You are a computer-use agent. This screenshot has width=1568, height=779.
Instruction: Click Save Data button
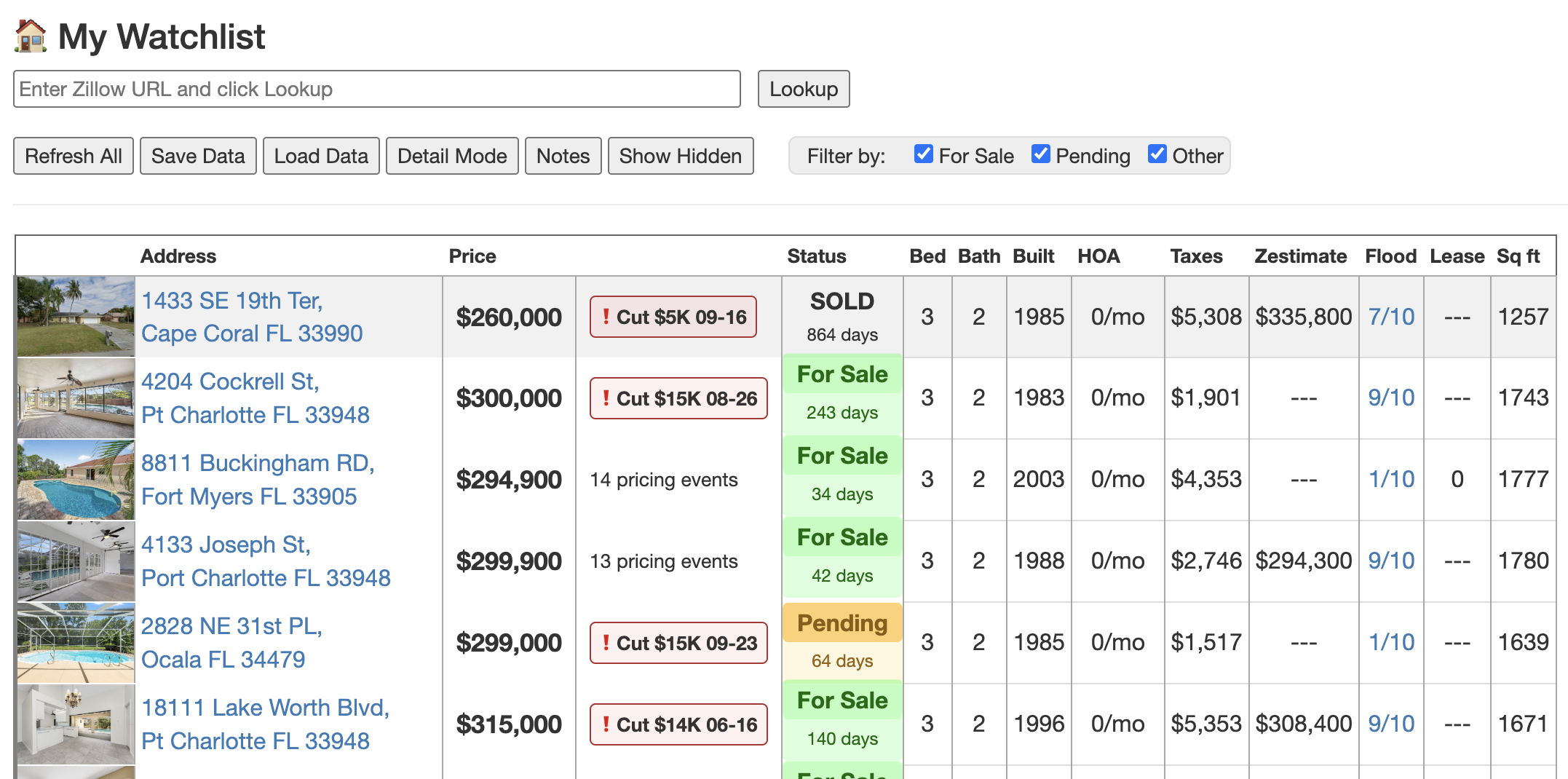pyautogui.click(x=198, y=156)
